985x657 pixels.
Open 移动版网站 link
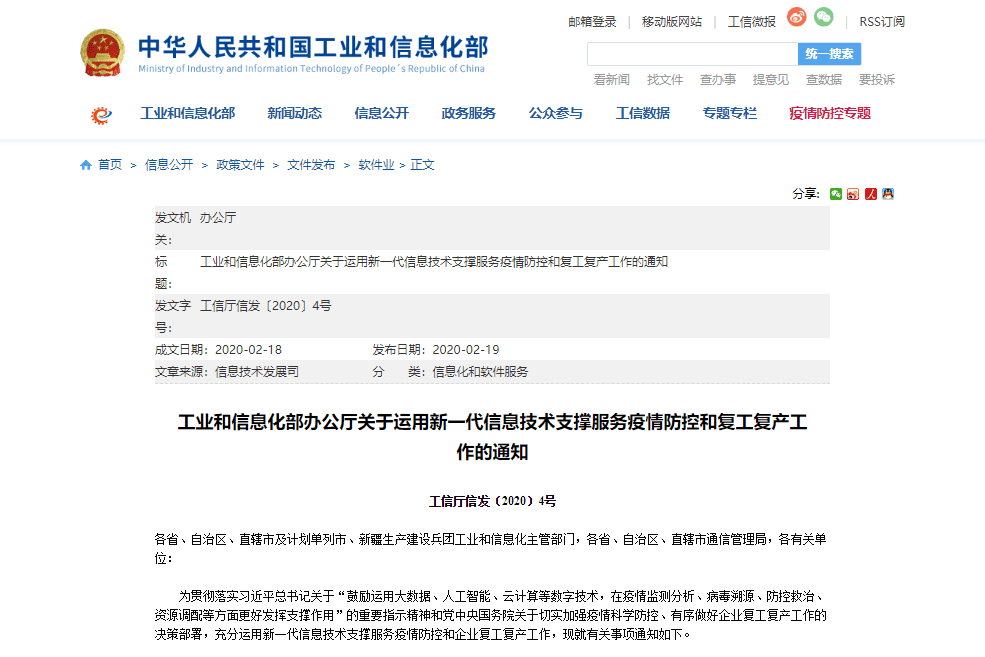(672, 22)
